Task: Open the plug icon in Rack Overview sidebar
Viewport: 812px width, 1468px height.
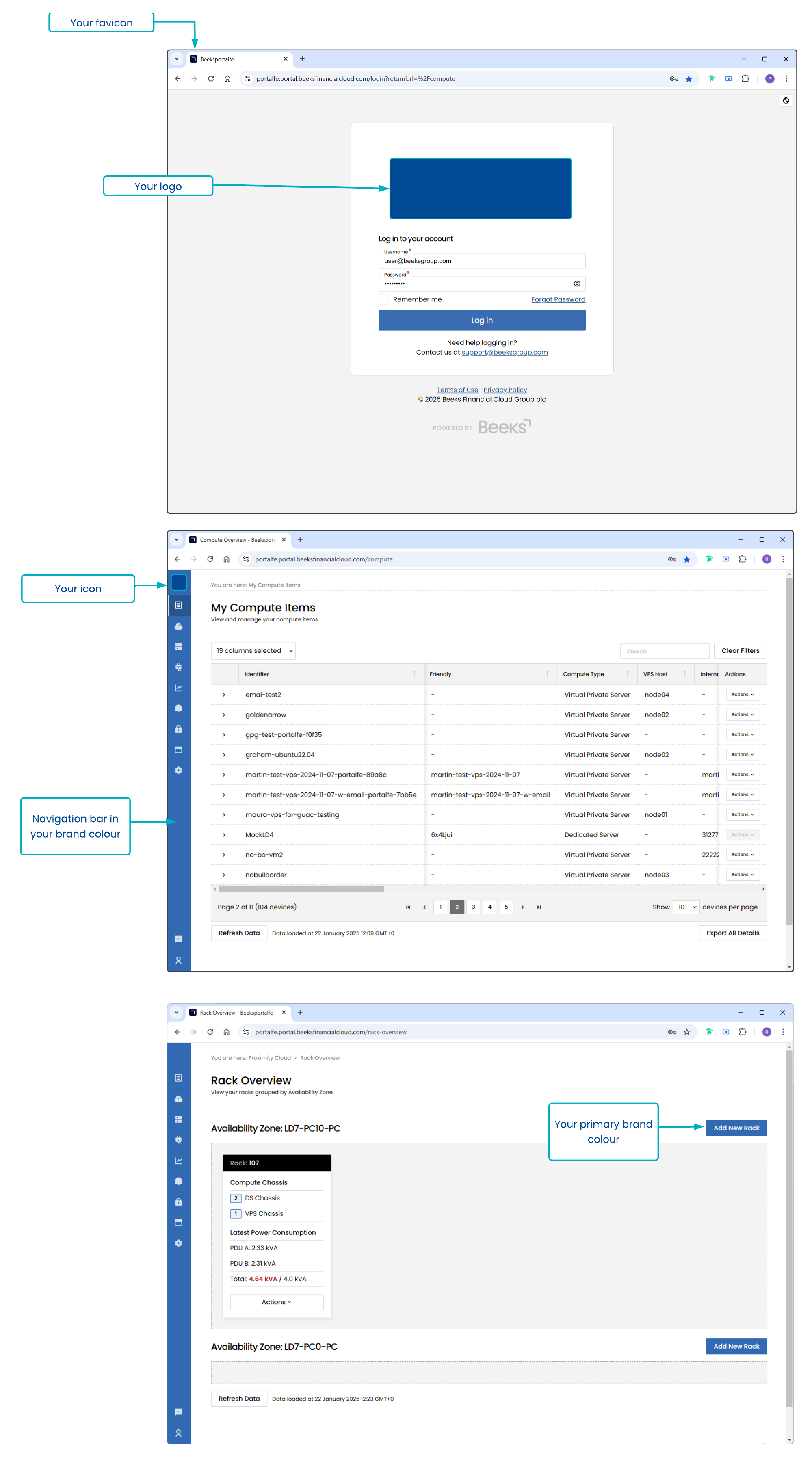Action: (179, 1140)
